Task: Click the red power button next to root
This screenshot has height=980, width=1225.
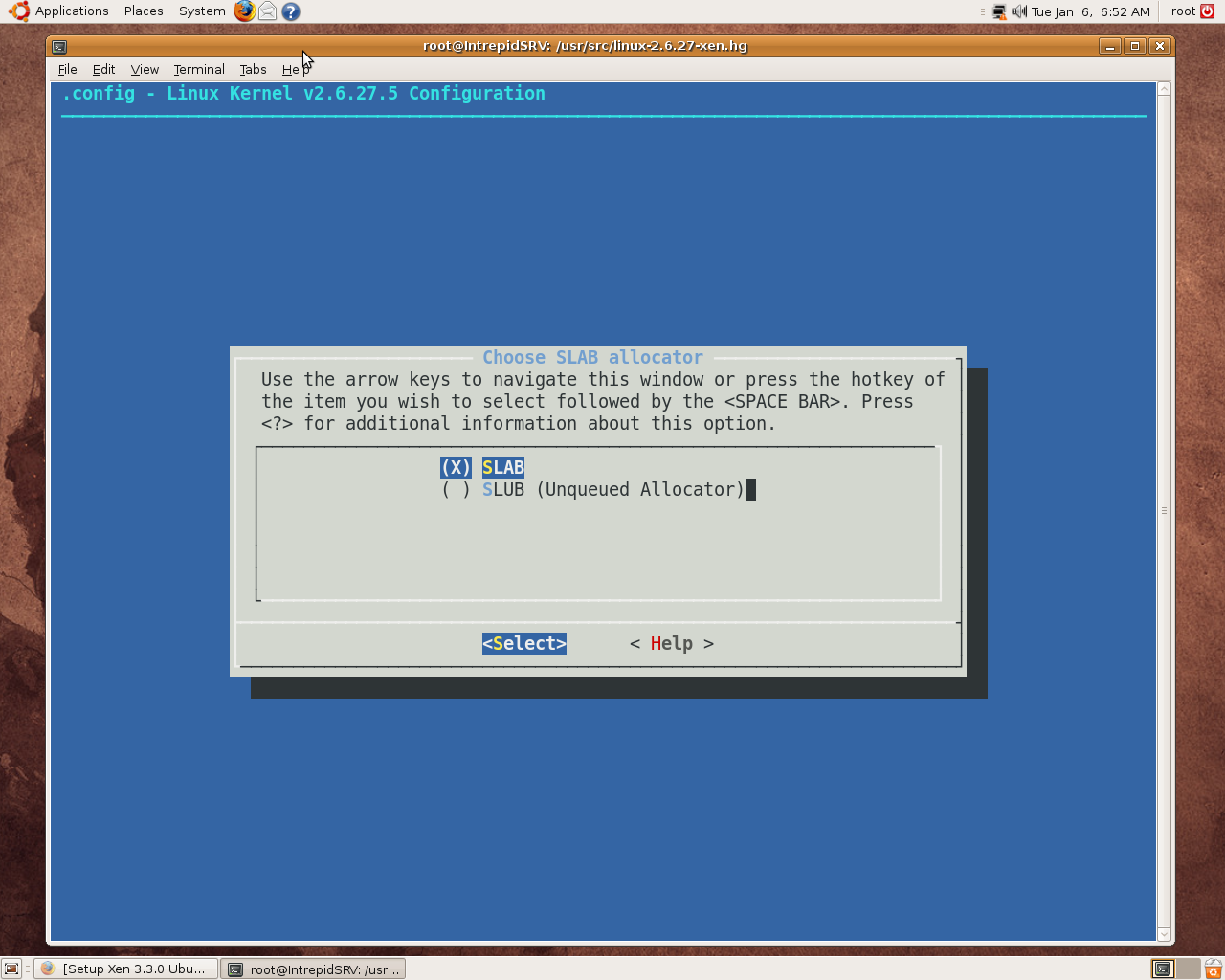Action: click(x=1207, y=11)
